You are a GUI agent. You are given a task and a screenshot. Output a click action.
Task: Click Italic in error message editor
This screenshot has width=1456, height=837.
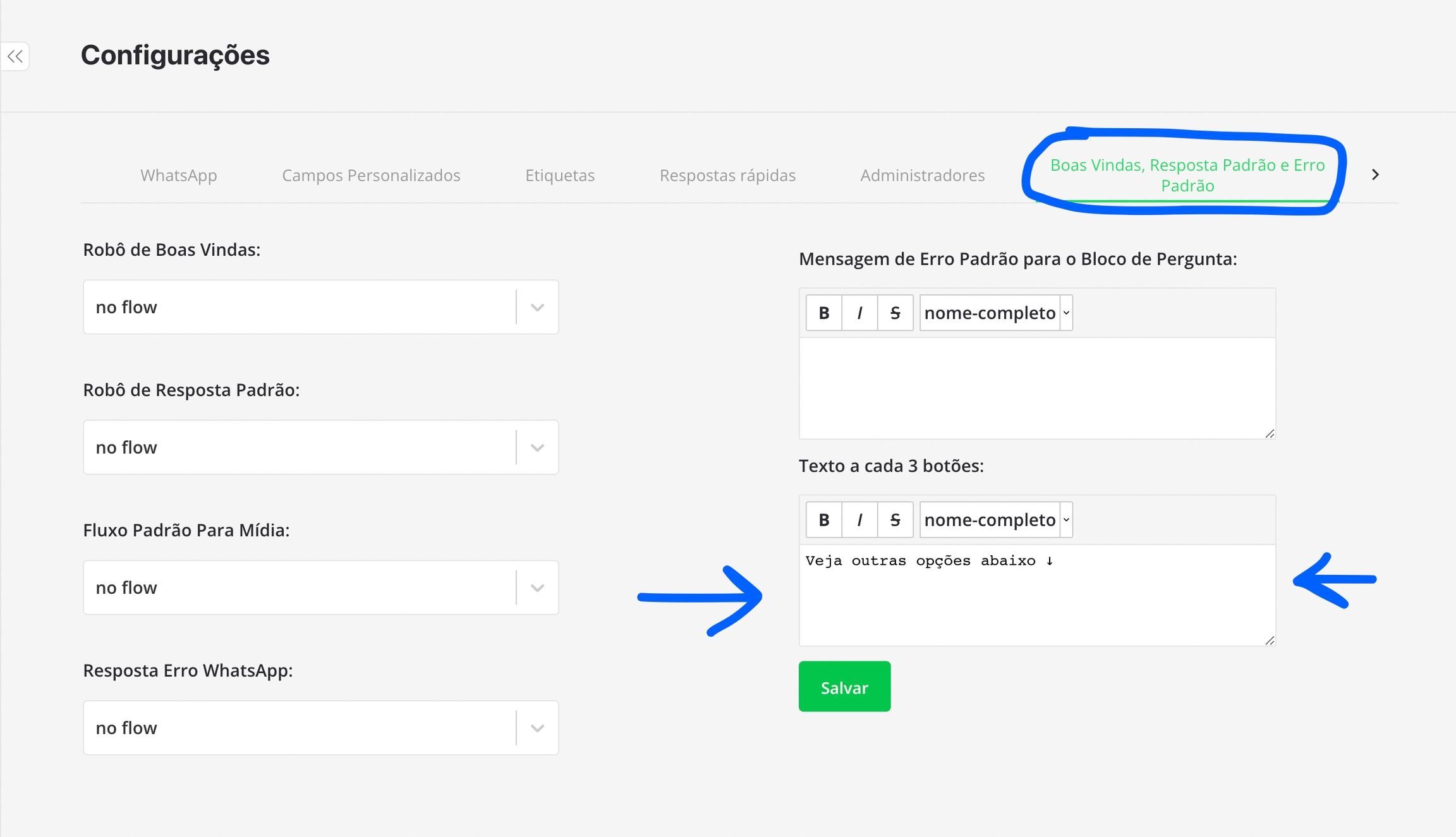tap(859, 313)
